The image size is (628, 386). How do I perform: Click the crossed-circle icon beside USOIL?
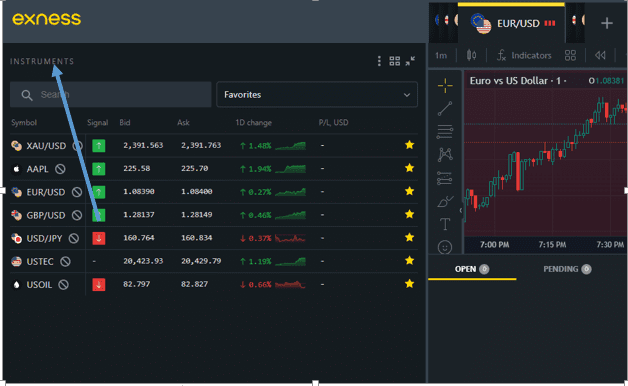[63, 285]
